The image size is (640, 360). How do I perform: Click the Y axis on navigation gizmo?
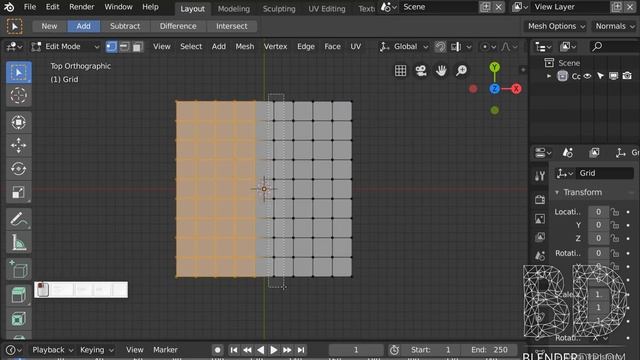coord(494,67)
